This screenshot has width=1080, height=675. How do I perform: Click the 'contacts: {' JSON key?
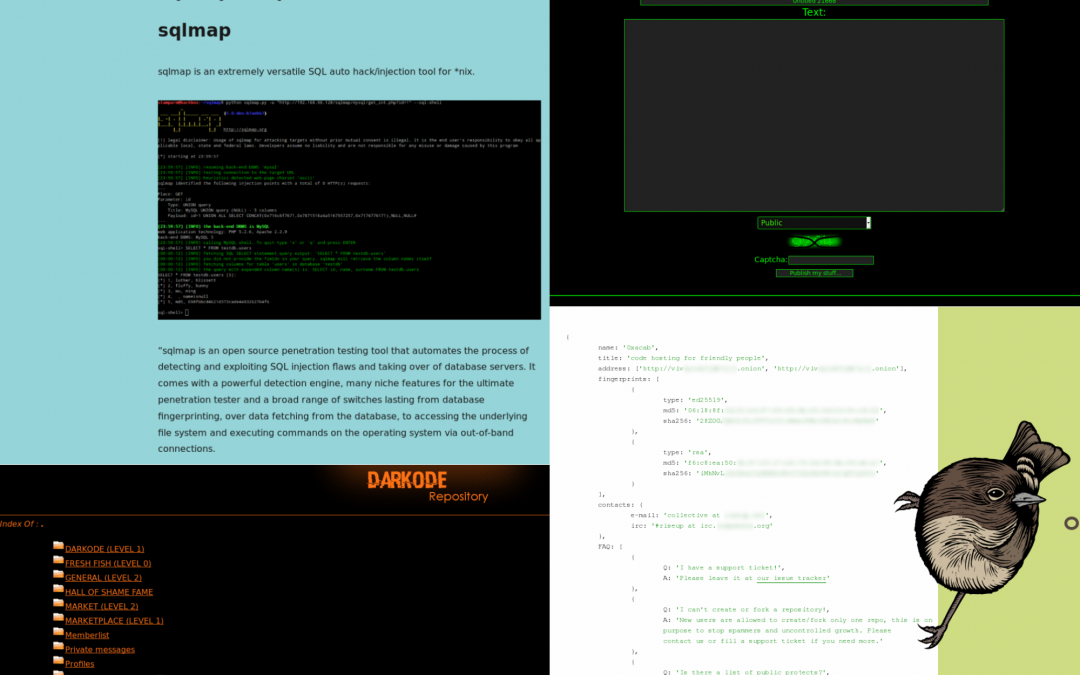pyautogui.click(x=620, y=505)
